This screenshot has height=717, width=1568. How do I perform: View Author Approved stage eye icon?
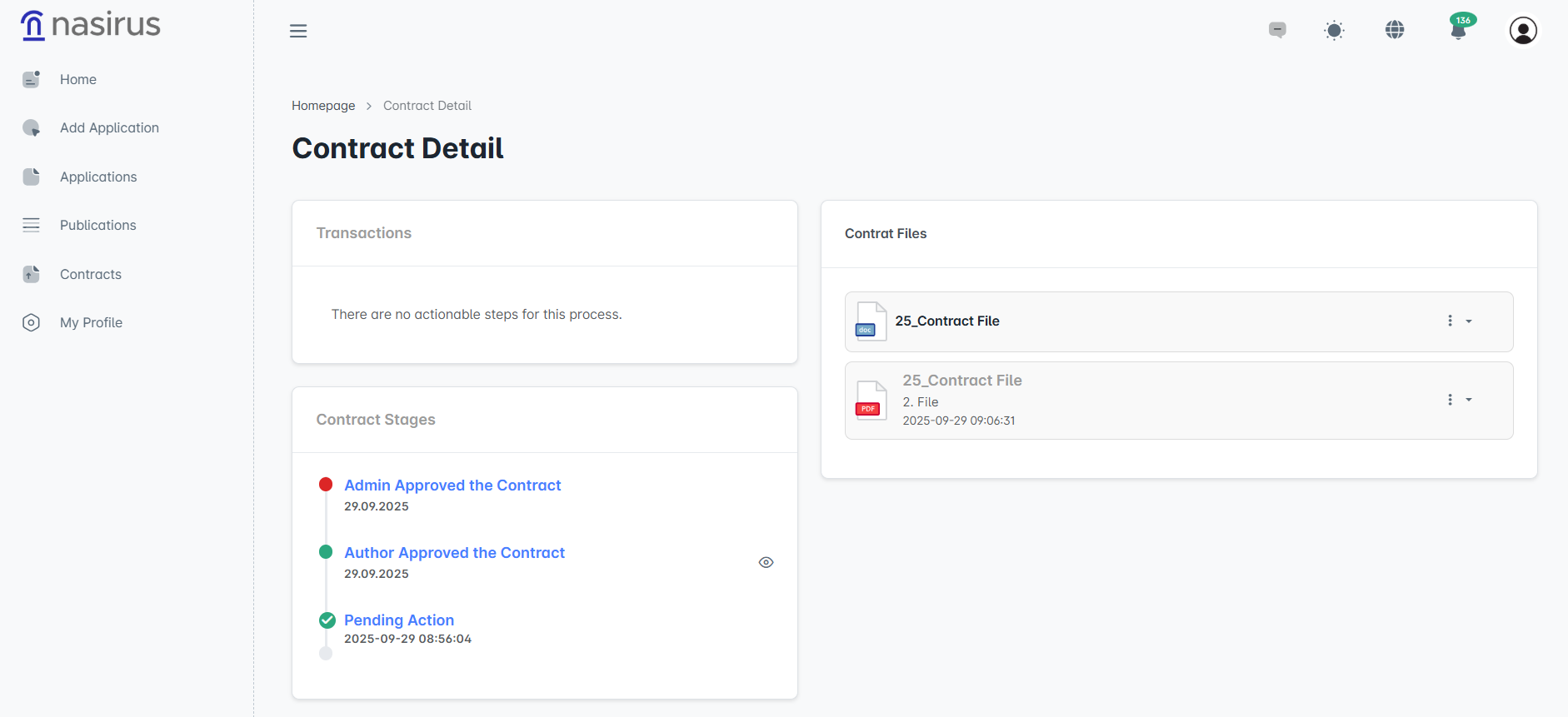pyautogui.click(x=766, y=563)
